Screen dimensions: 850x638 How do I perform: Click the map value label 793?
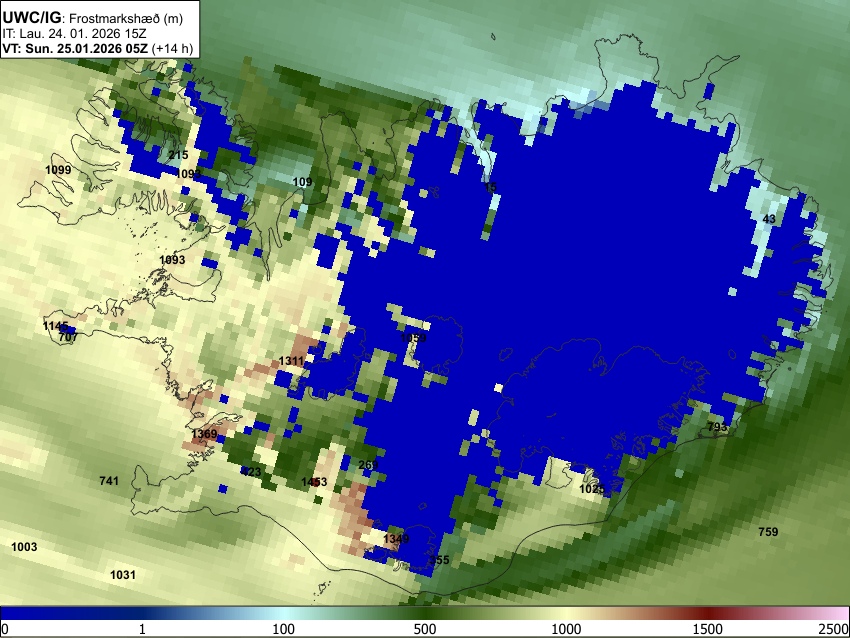(717, 427)
